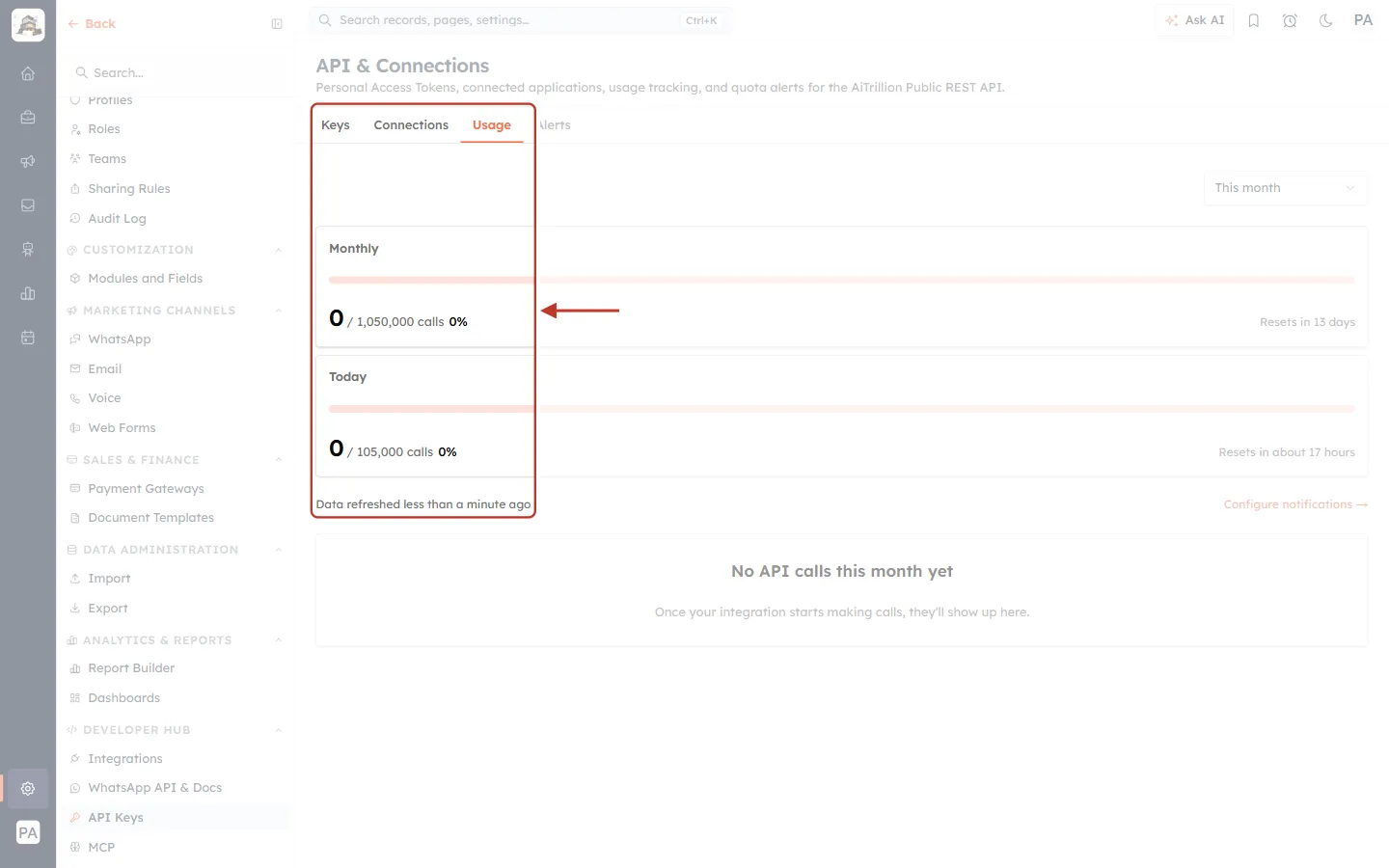Open Configure notifications link

1295,504
